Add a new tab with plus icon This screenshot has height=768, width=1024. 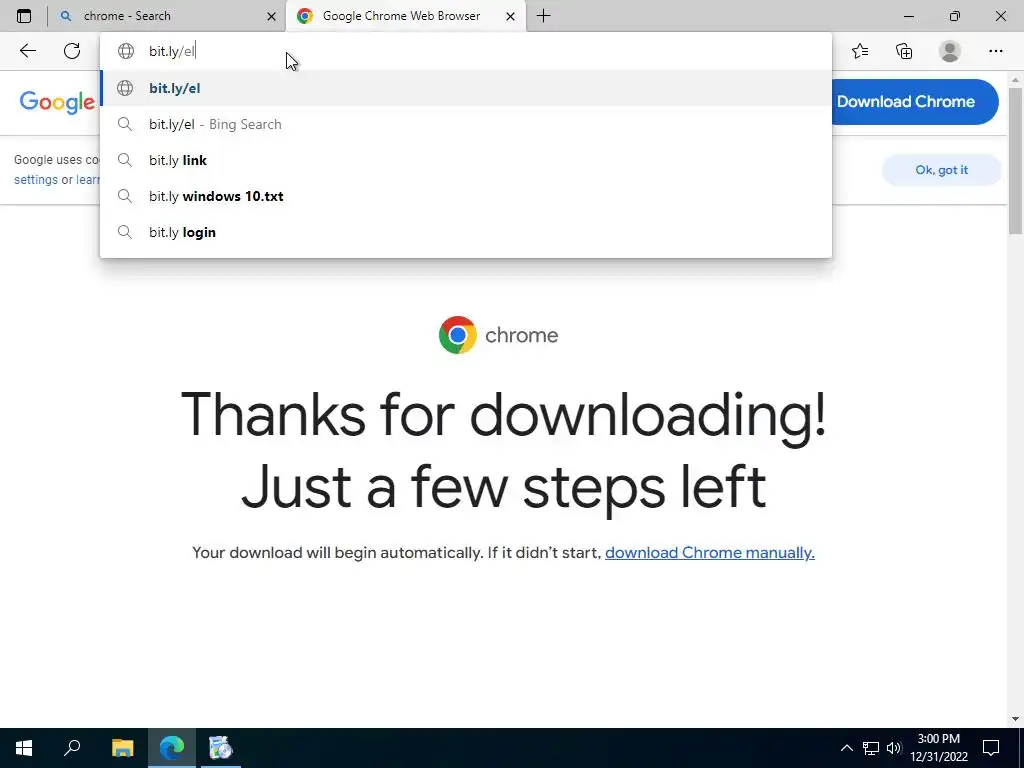click(543, 16)
